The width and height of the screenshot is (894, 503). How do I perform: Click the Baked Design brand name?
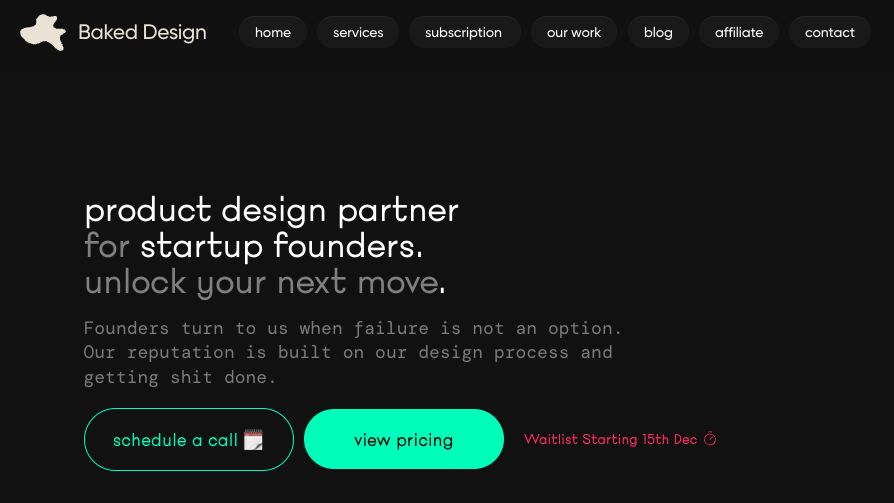tap(142, 32)
